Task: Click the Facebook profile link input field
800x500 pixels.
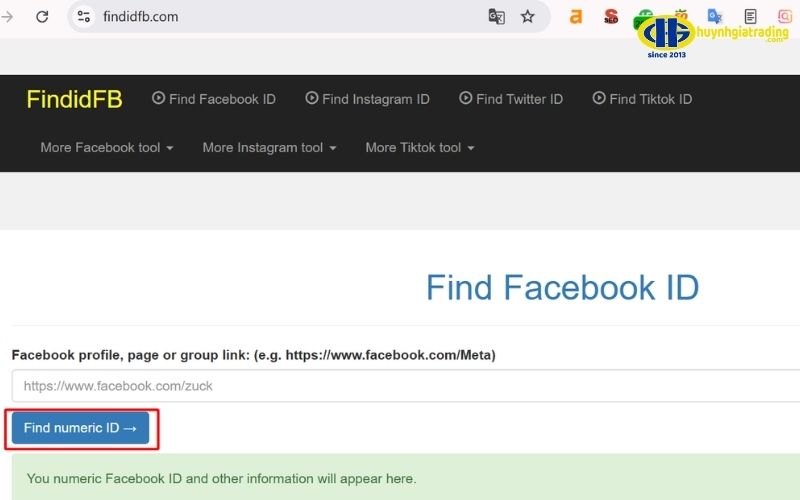Action: [406, 386]
